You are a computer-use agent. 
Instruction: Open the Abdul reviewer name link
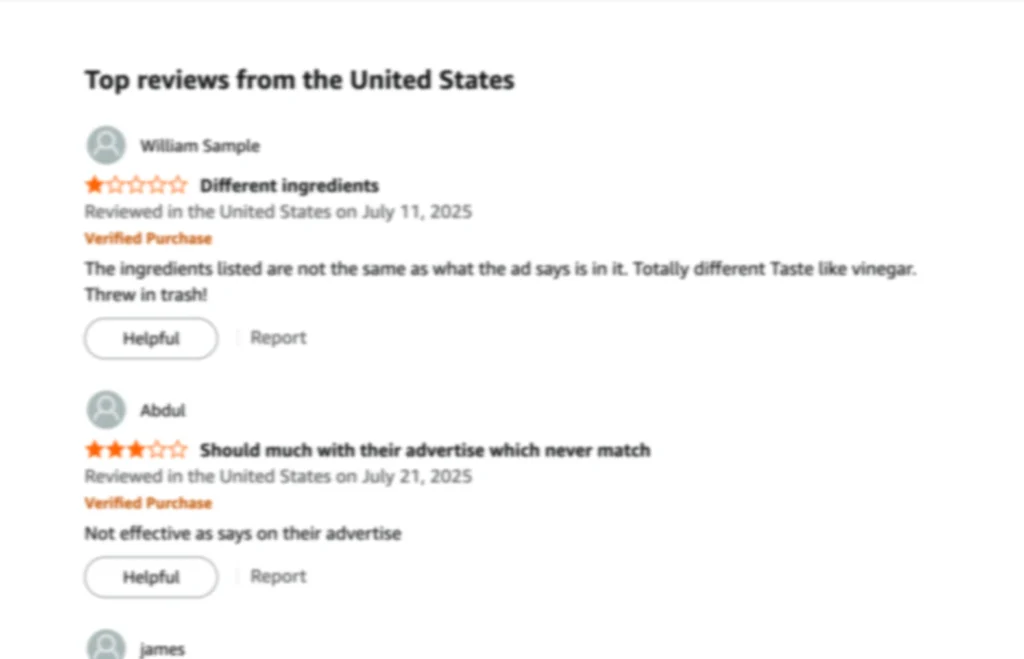click(163, 410)
